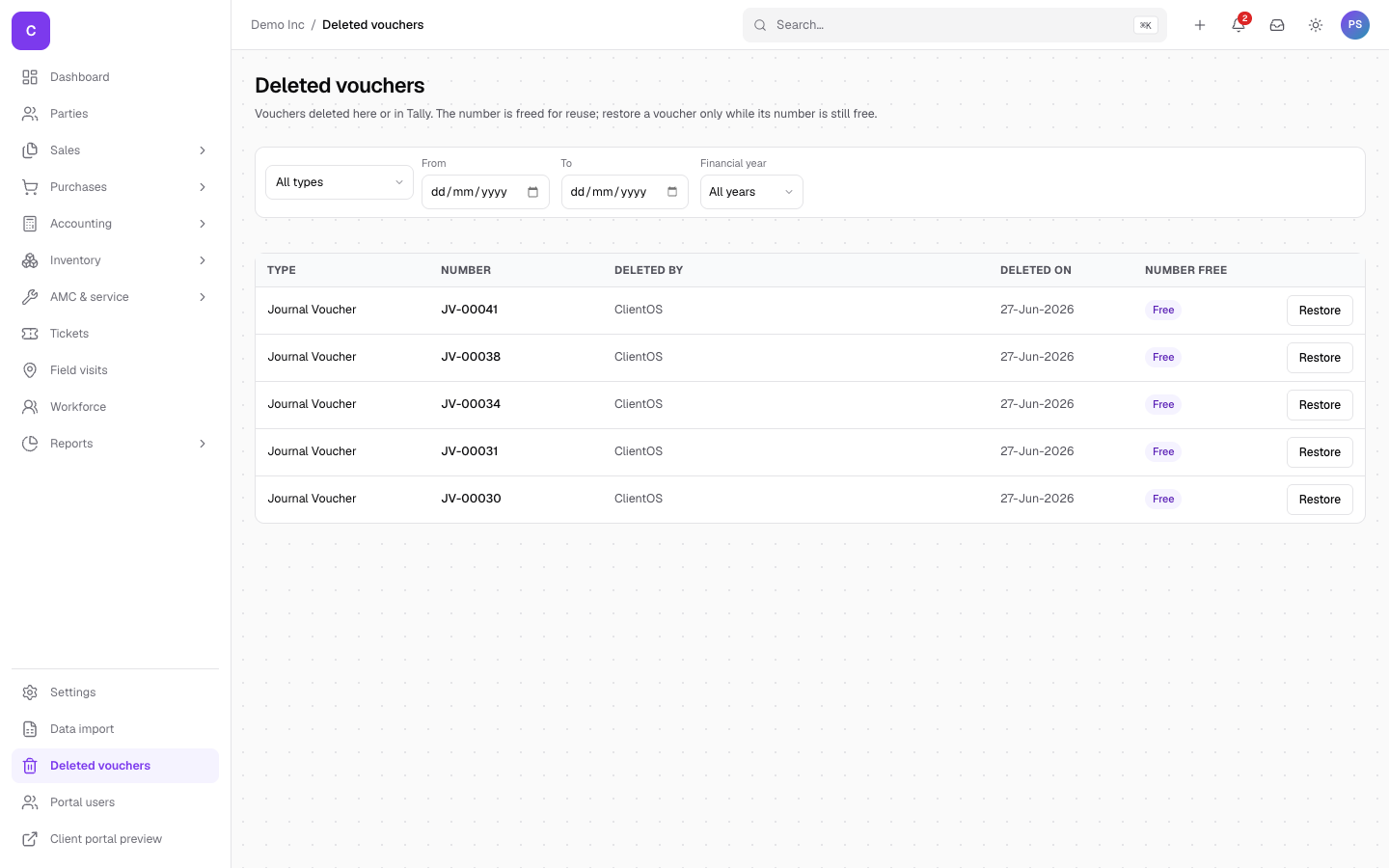Open the All types dropdown
The height and width of the screenshot is (868, 1389).
pyautogui.click(x=340, y=182)
